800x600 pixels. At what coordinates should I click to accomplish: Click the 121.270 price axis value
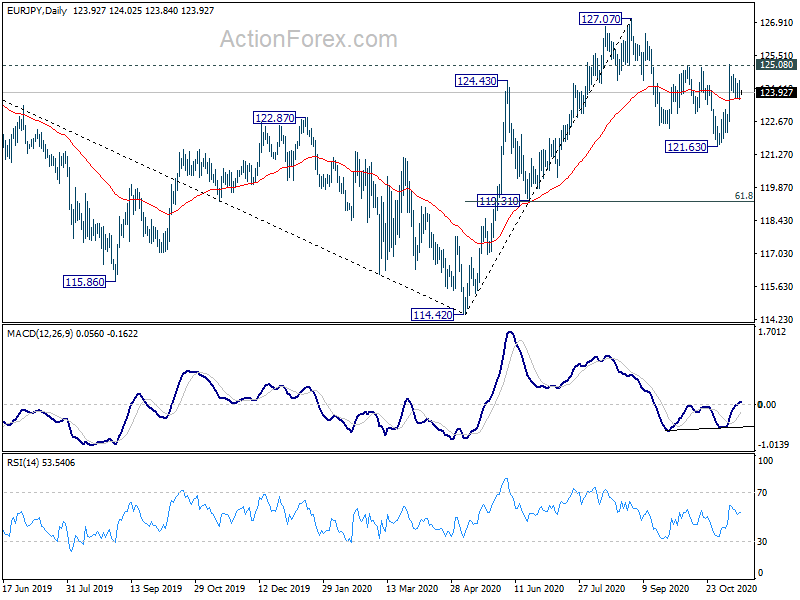coord(777,155)
